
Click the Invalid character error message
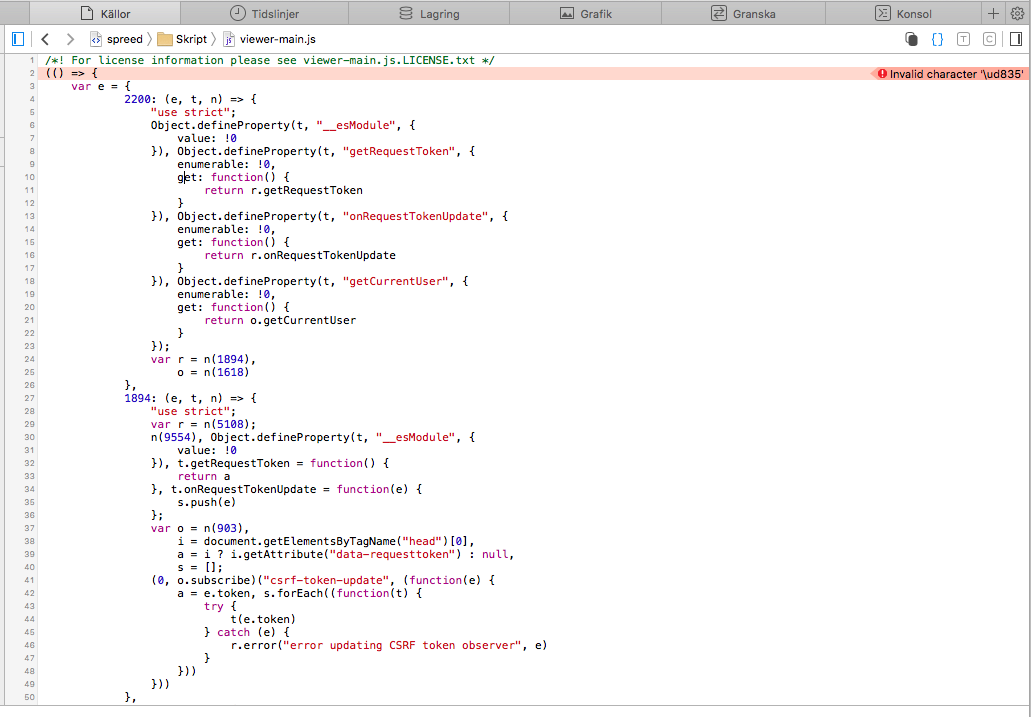956,74
